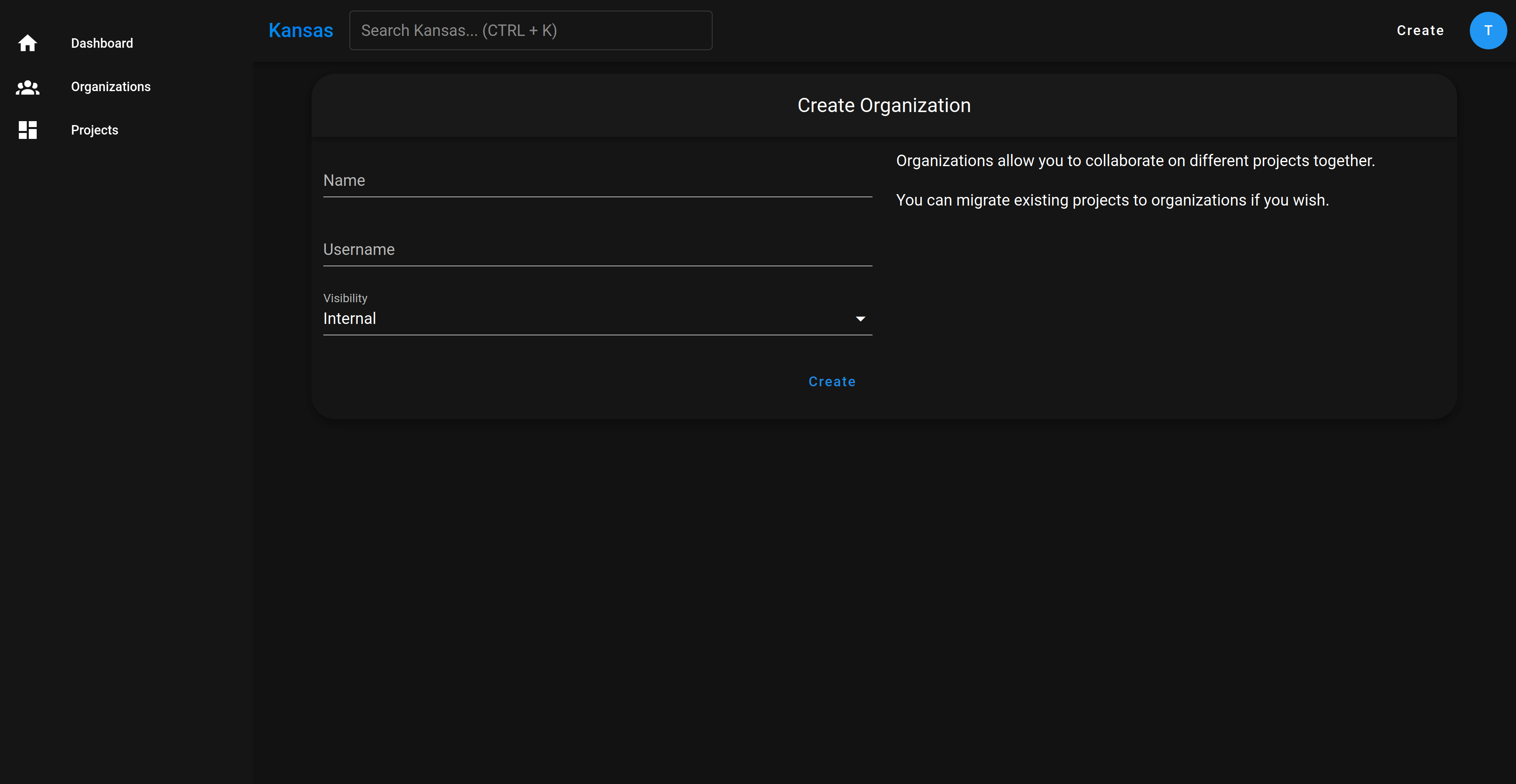Click the Visibility field label
The width and height of the screenshot is (1516, 784).
pos(345,298)
